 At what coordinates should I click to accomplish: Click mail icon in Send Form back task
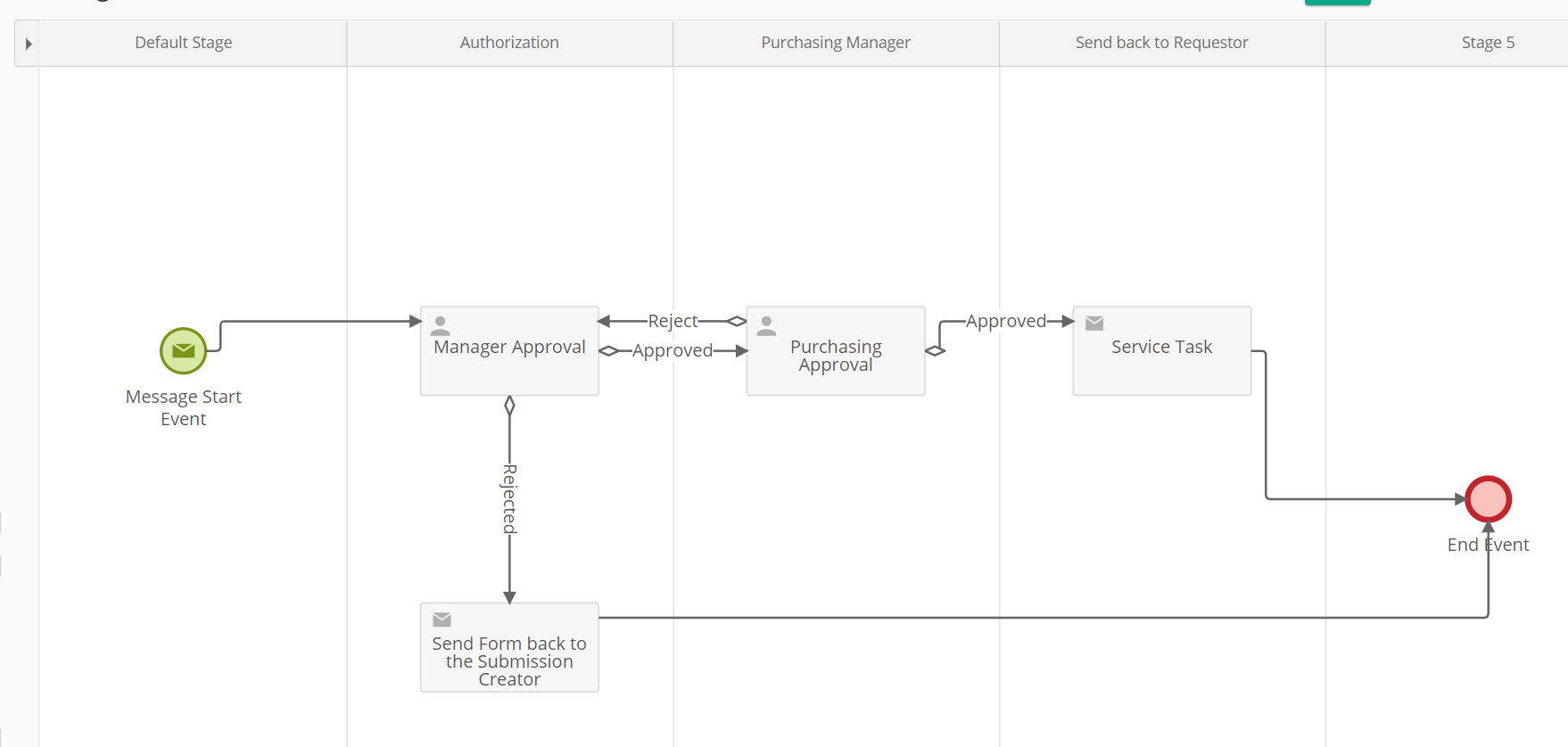point(442,620)
